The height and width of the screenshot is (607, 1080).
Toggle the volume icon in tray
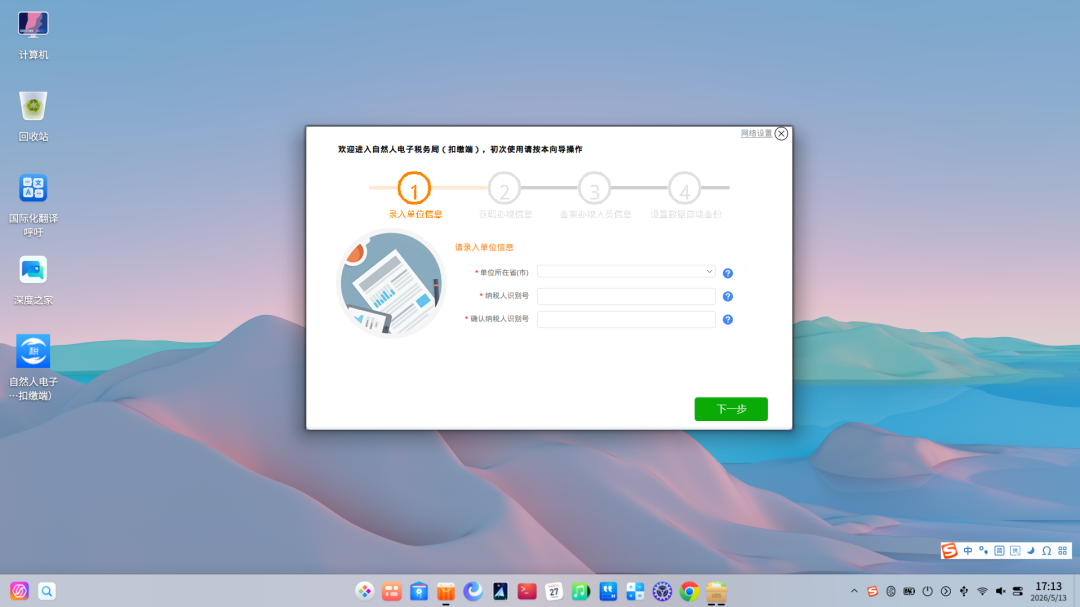[x=1000, y=591]
